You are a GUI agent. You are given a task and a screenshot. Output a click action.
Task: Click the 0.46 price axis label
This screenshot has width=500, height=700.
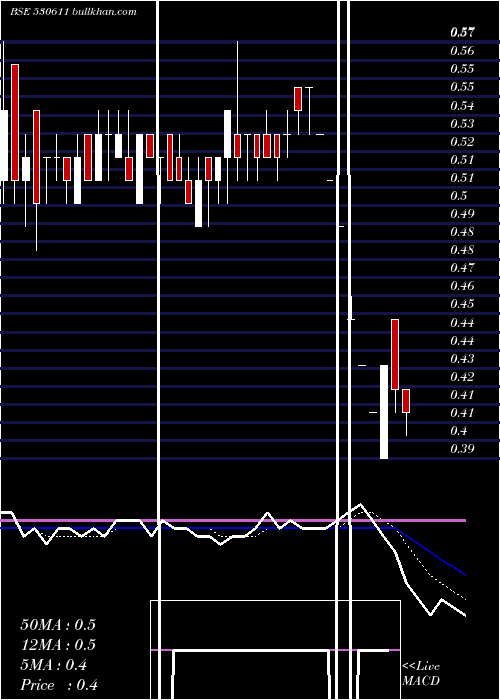462,285
